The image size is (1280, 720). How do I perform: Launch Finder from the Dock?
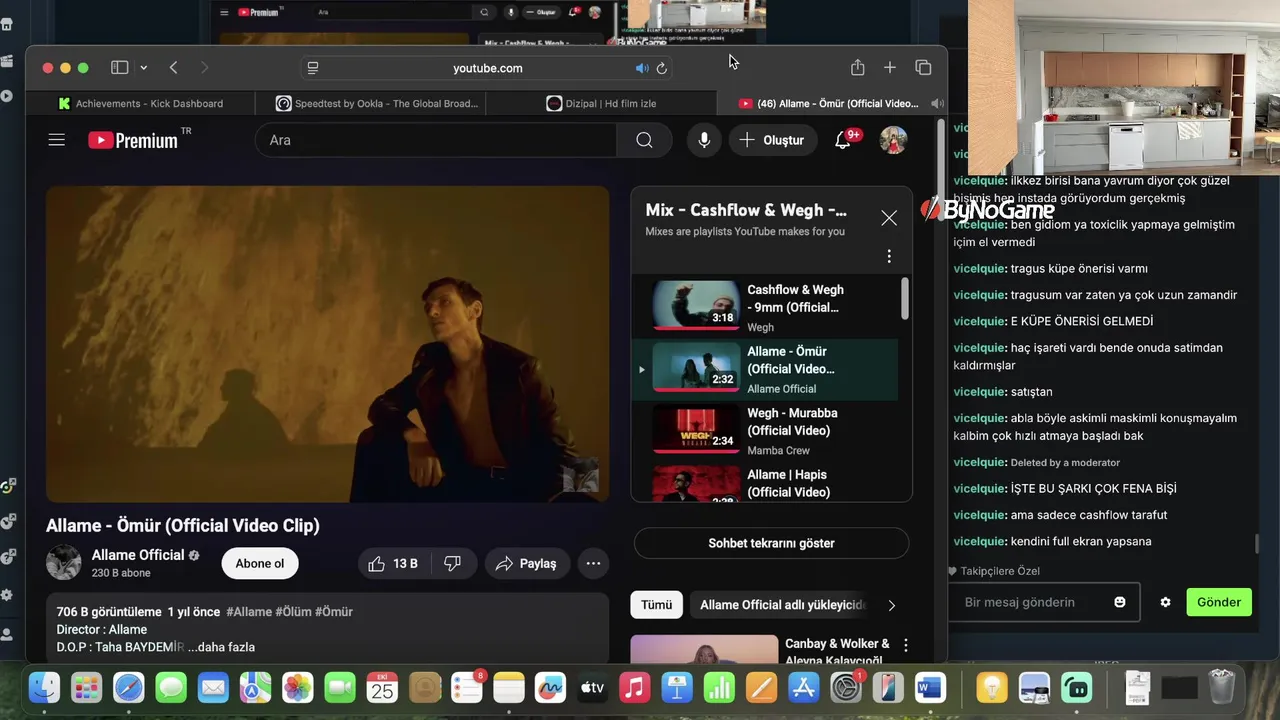coord(45,687)
